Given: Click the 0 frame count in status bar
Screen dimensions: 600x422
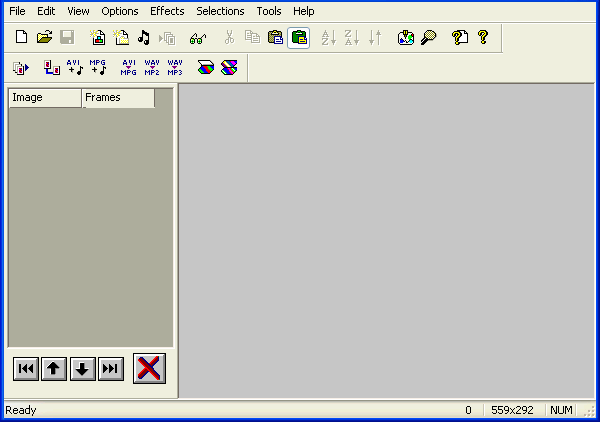Looking at the screenshot, I should [x=468, y=410].
